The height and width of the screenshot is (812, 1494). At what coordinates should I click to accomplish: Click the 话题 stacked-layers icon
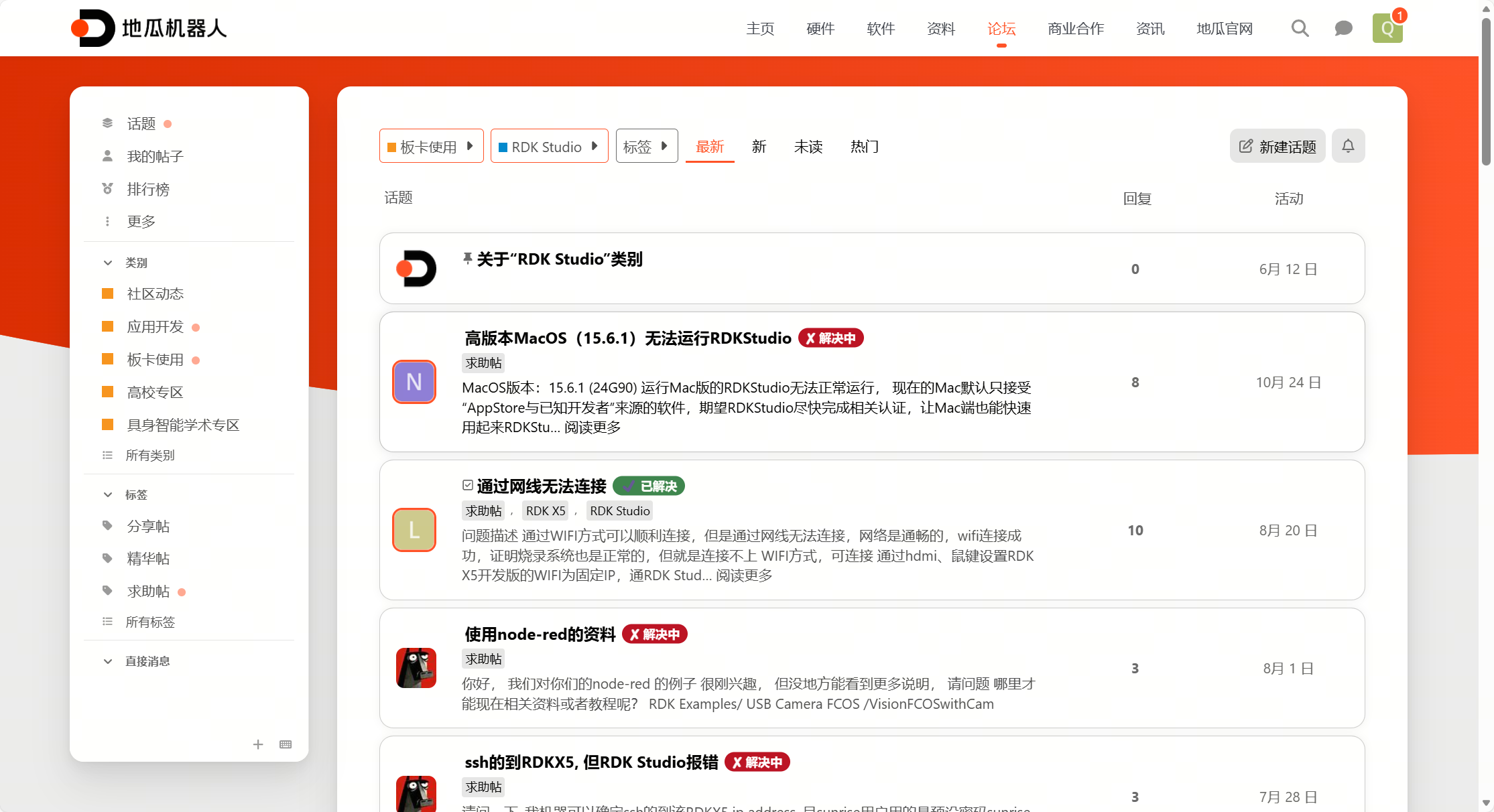tap(107, 123)
